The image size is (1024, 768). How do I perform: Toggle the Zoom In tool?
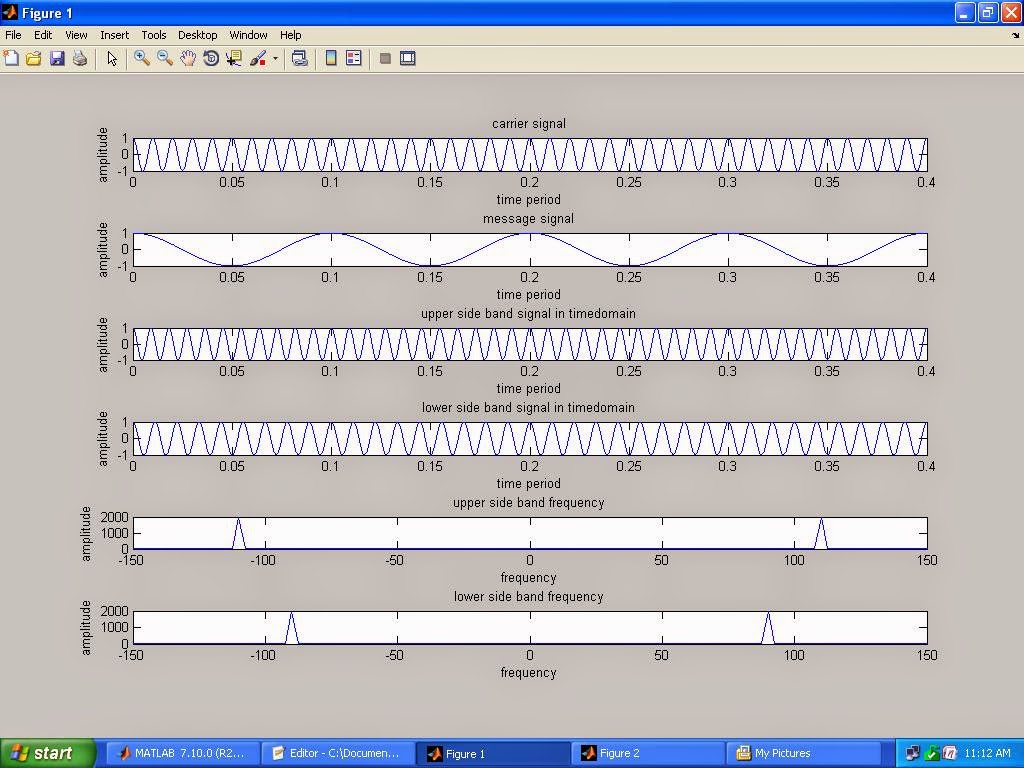[x=142, y=58]
